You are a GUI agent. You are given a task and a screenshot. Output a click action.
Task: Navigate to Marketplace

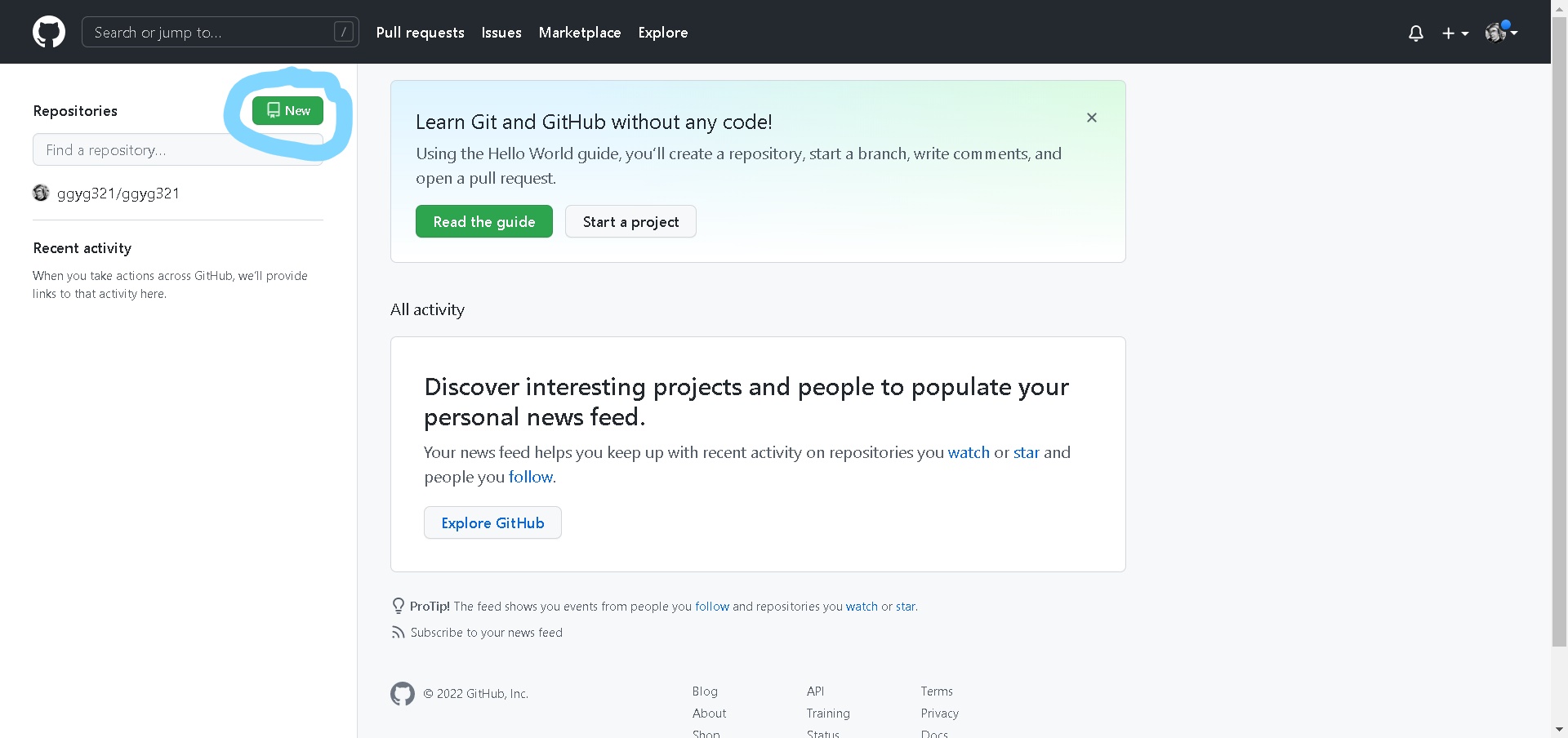point(580,33)
